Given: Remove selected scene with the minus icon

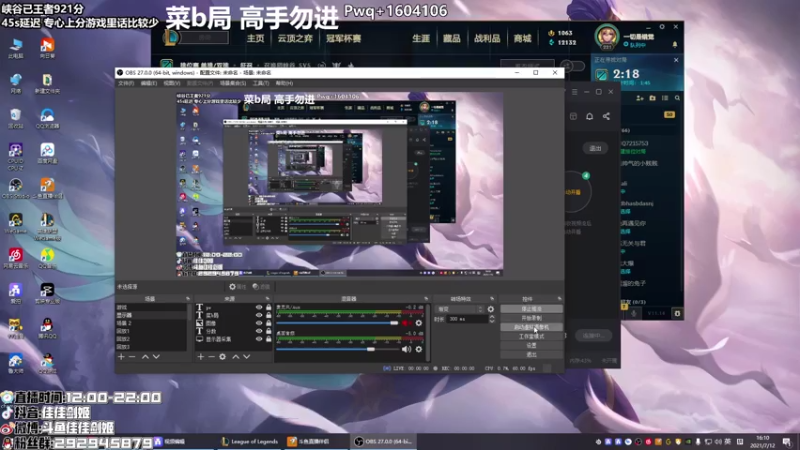Looking at the screenshot, I should [x=132, y=357].
